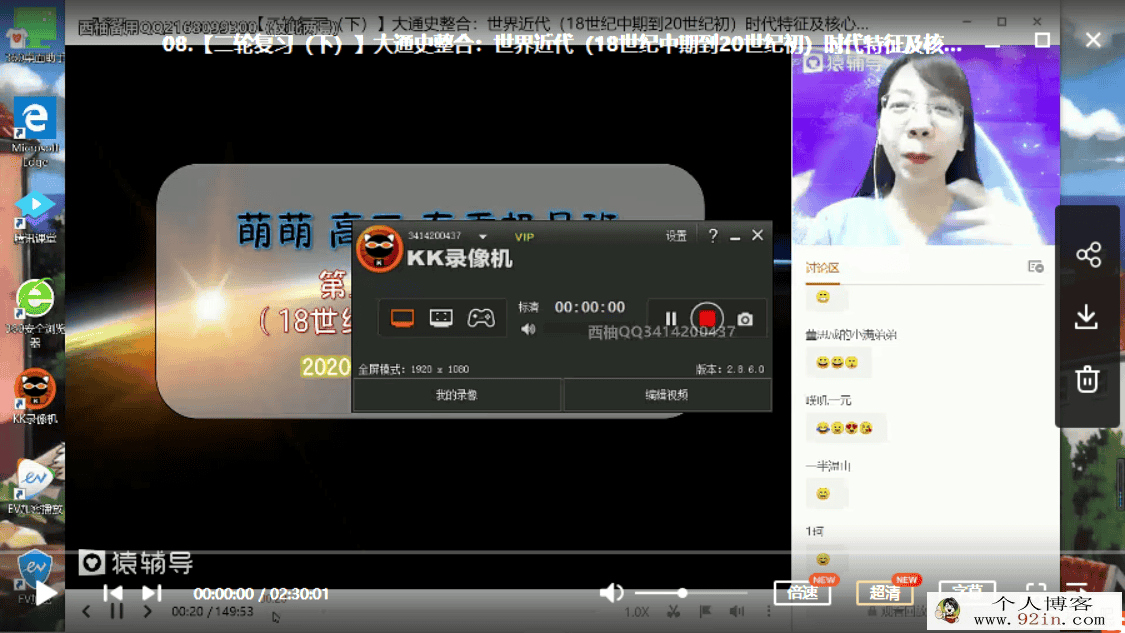Viewport: 1125px width, 633px height.
Task: Click the inner player scissors clip icon
Action: coord(673,611)
